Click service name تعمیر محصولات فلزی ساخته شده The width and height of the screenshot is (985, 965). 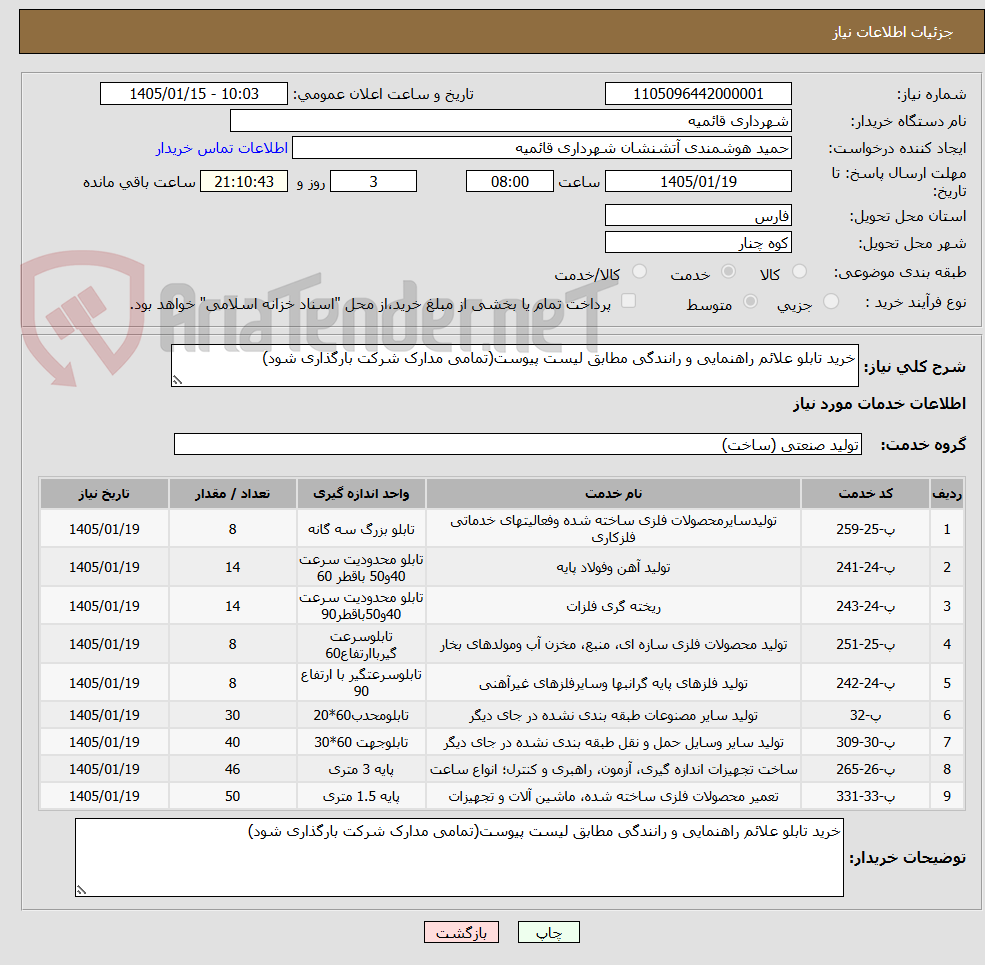(613, 797)
